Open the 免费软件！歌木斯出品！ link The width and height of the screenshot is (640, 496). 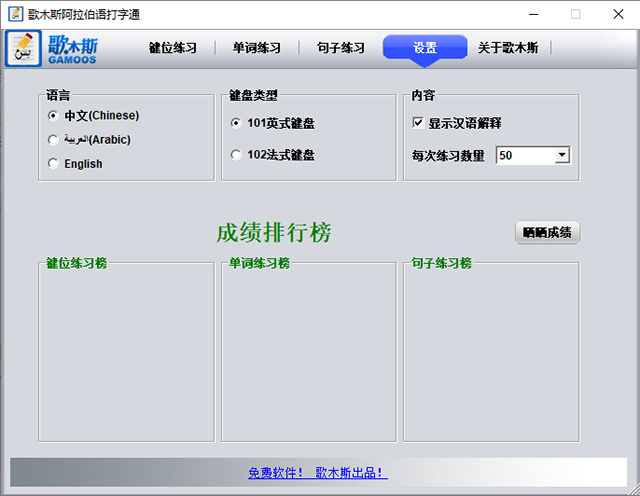(318, 473)
